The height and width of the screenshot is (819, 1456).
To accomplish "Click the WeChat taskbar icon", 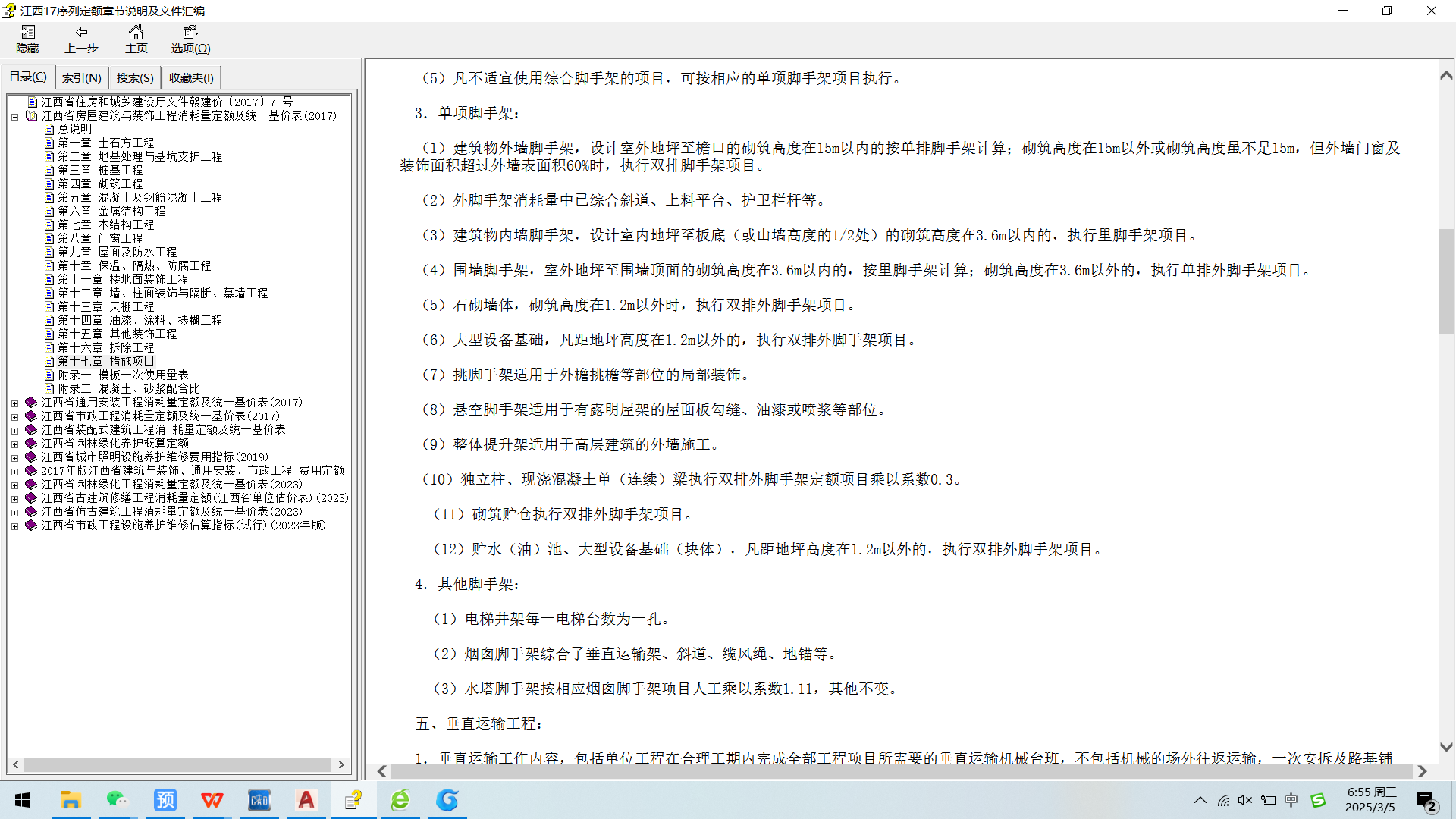I will [118, 800].
